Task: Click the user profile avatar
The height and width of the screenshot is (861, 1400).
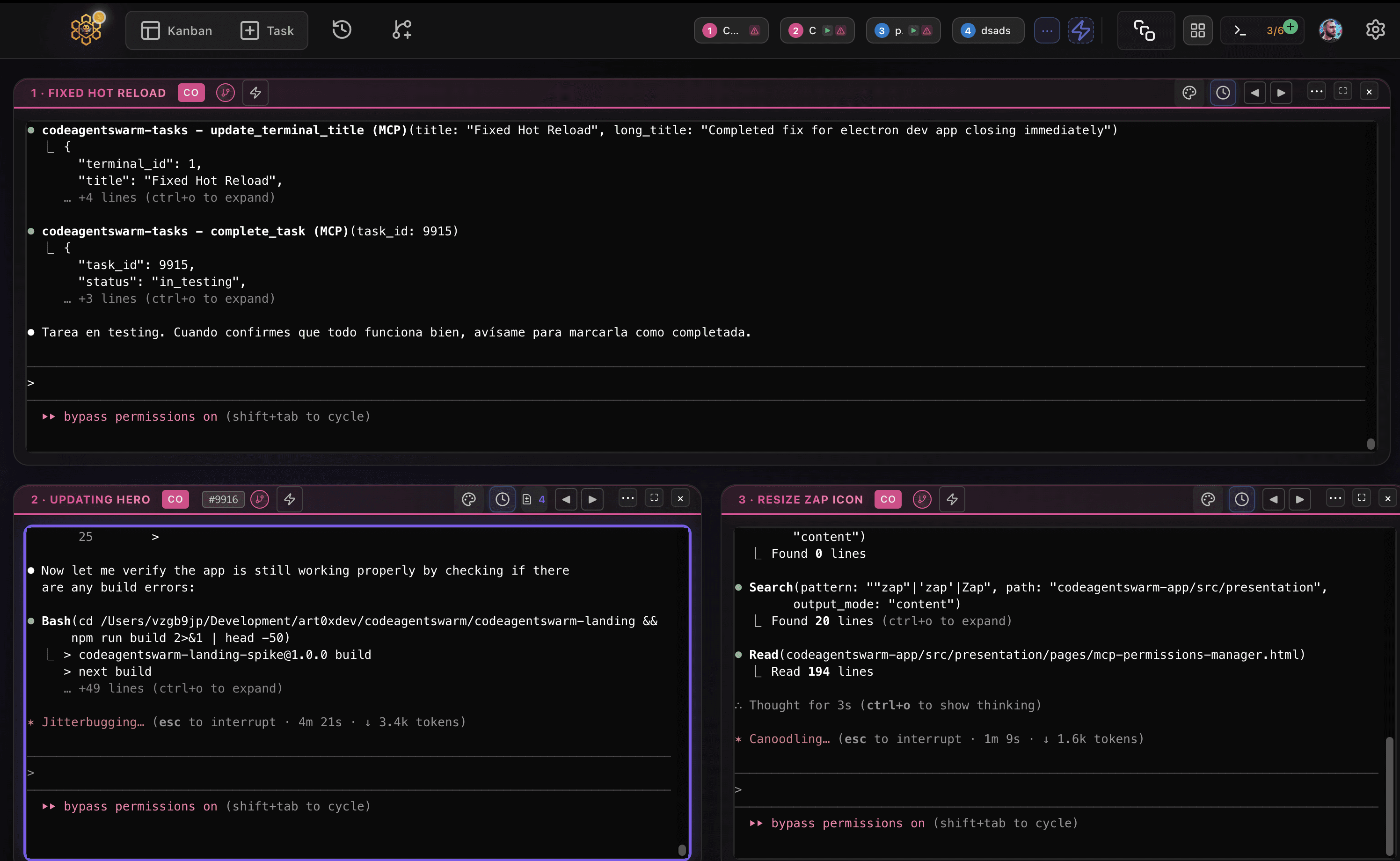Action: [1331, 29]
